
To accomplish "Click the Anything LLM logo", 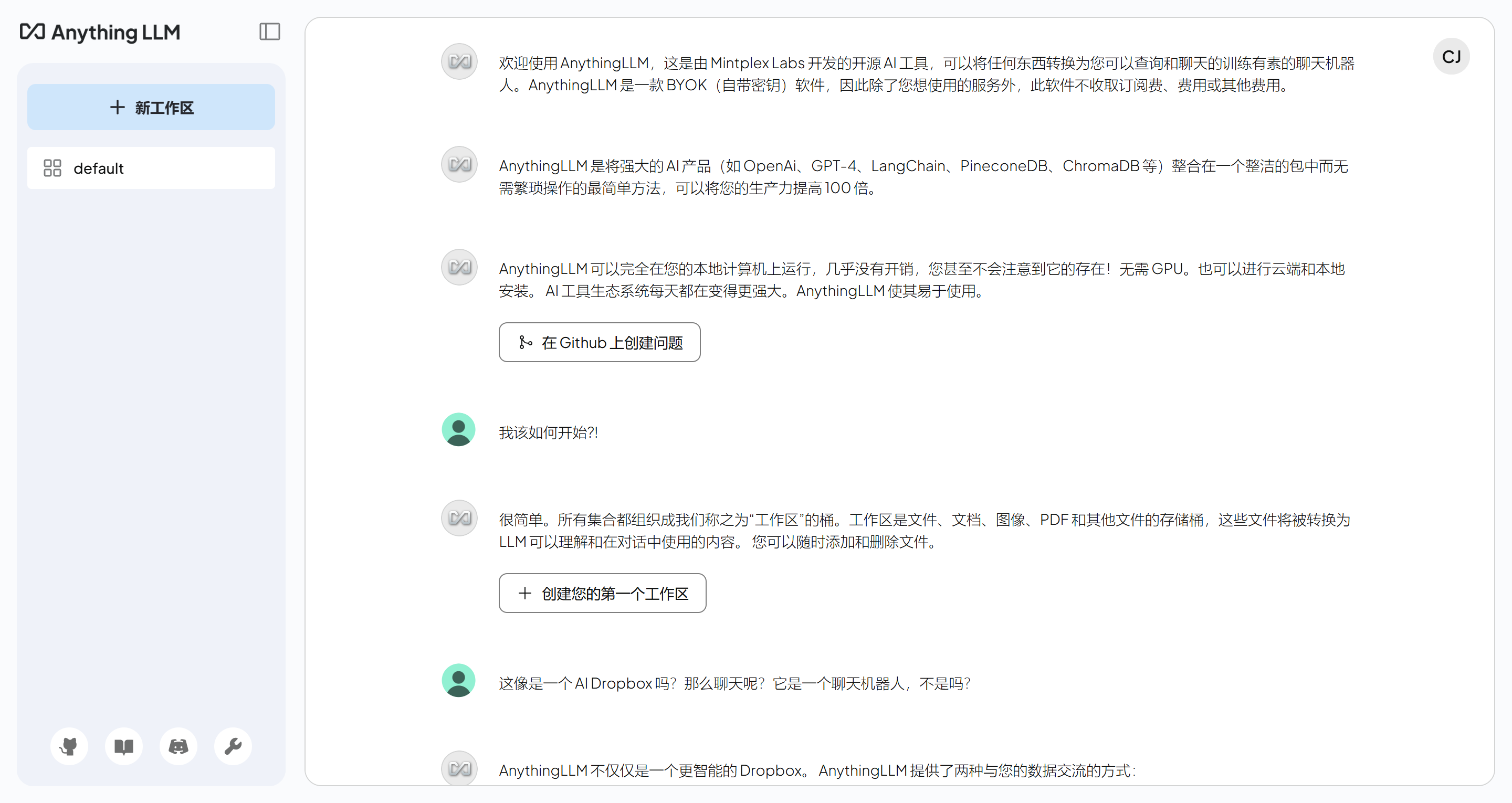I will [x=100, y=33].
